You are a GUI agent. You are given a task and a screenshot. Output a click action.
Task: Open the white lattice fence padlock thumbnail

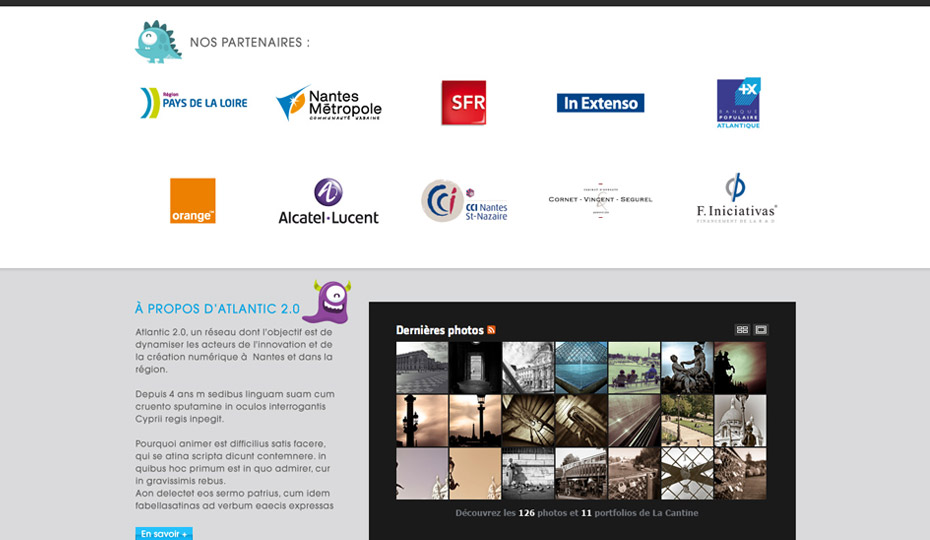tap(687, 474)
